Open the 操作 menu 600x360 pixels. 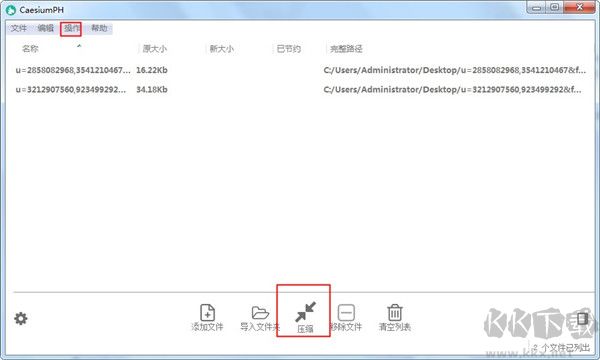click(x=71, y=28)
